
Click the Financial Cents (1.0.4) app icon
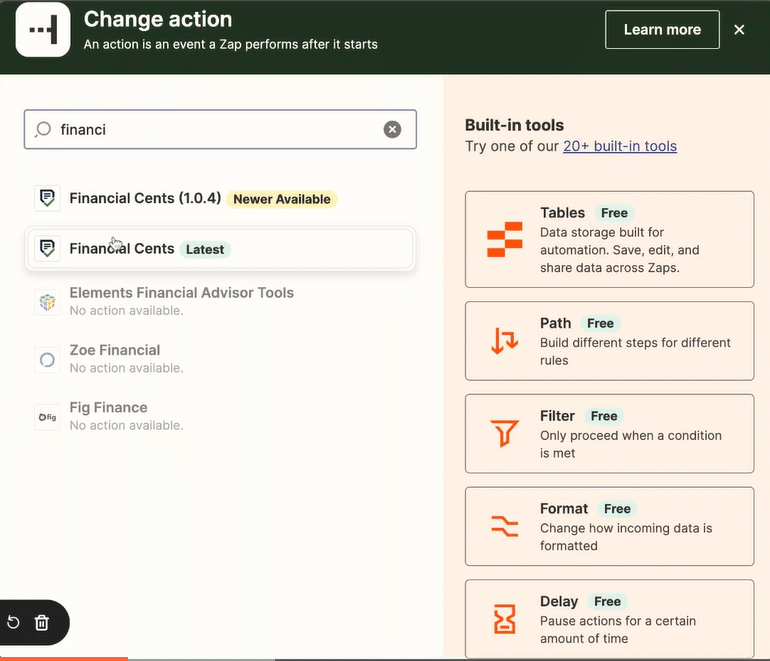click(47, 198)
